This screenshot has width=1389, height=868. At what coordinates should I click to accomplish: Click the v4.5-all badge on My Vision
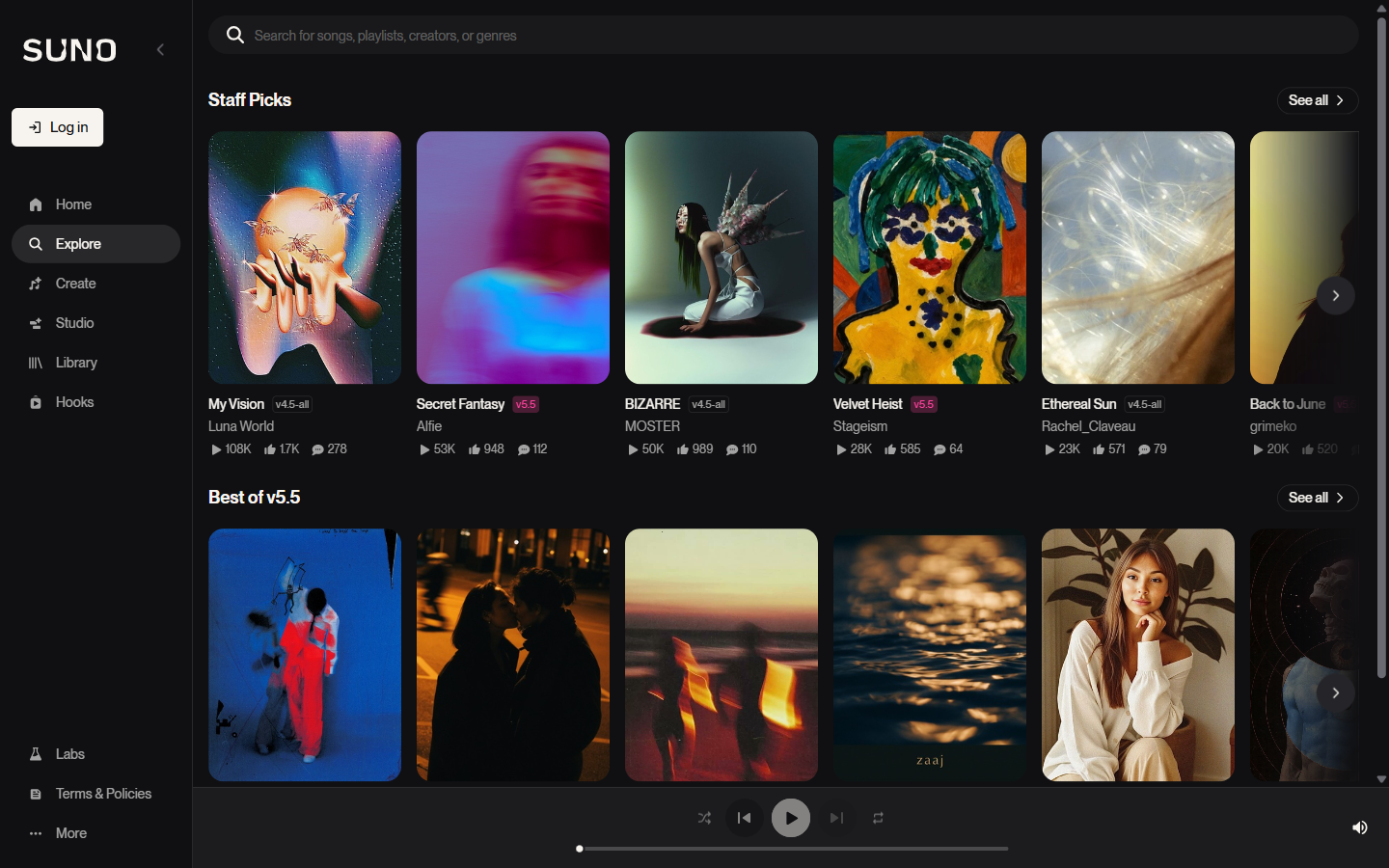[292, 404]
